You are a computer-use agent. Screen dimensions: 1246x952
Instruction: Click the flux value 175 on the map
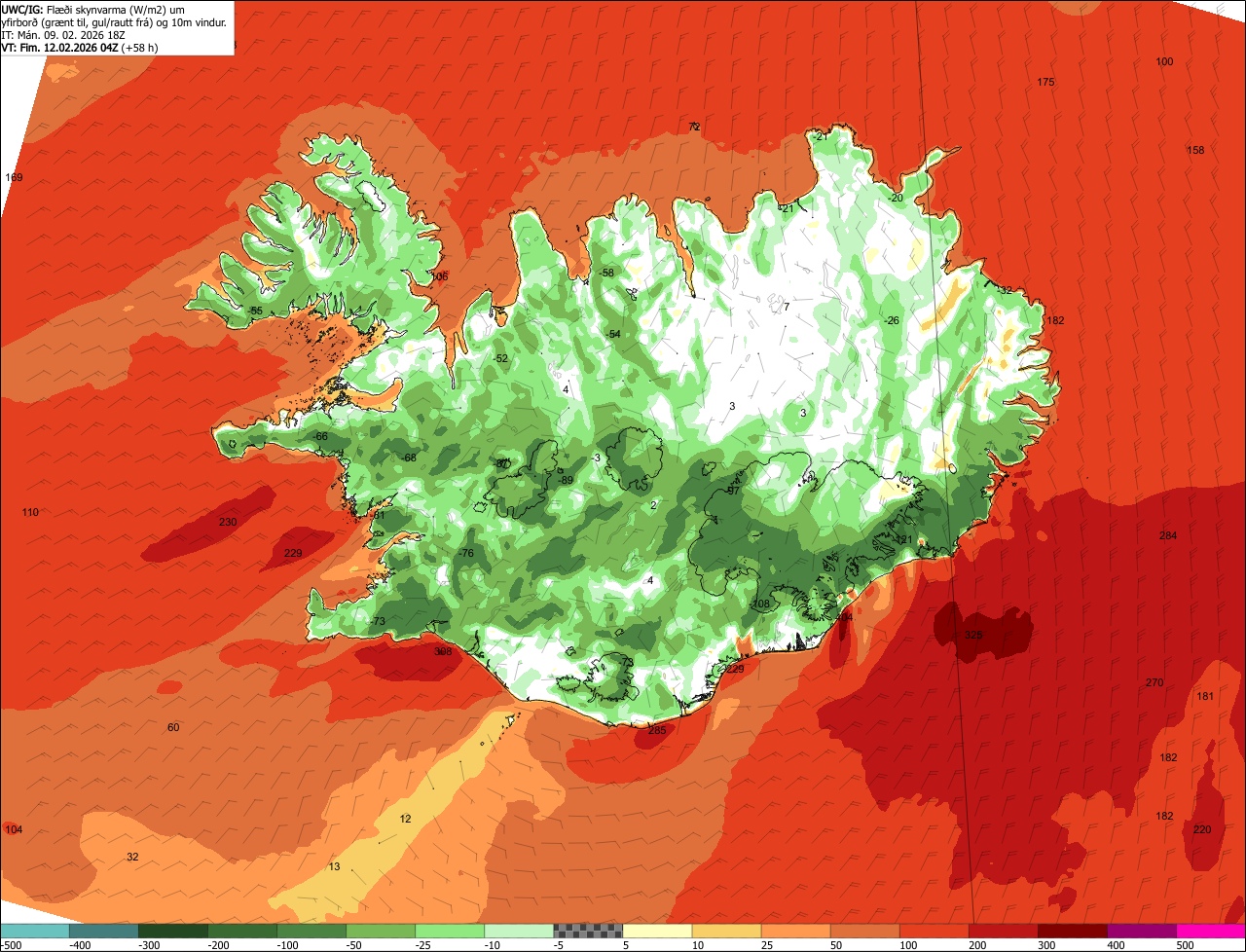tap(1045, 82)
